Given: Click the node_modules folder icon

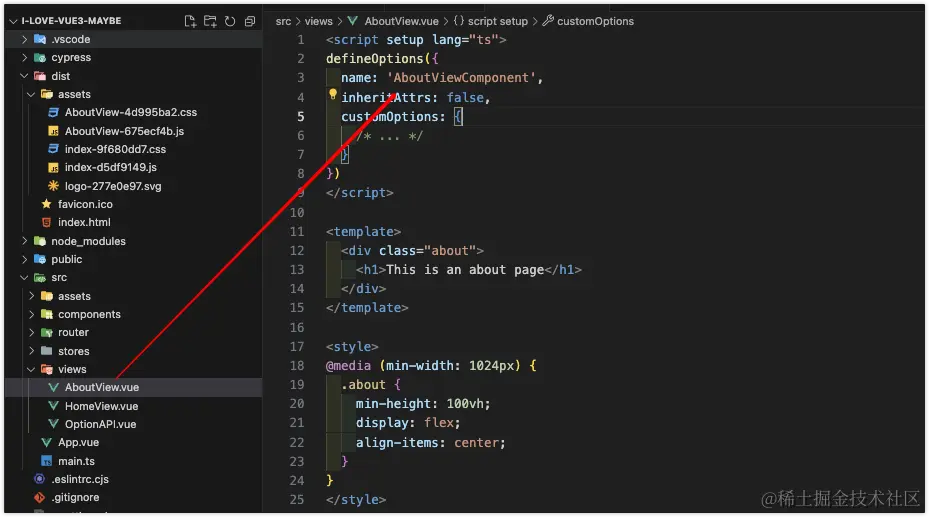Looking at the screenshot, I should point(40,241).
